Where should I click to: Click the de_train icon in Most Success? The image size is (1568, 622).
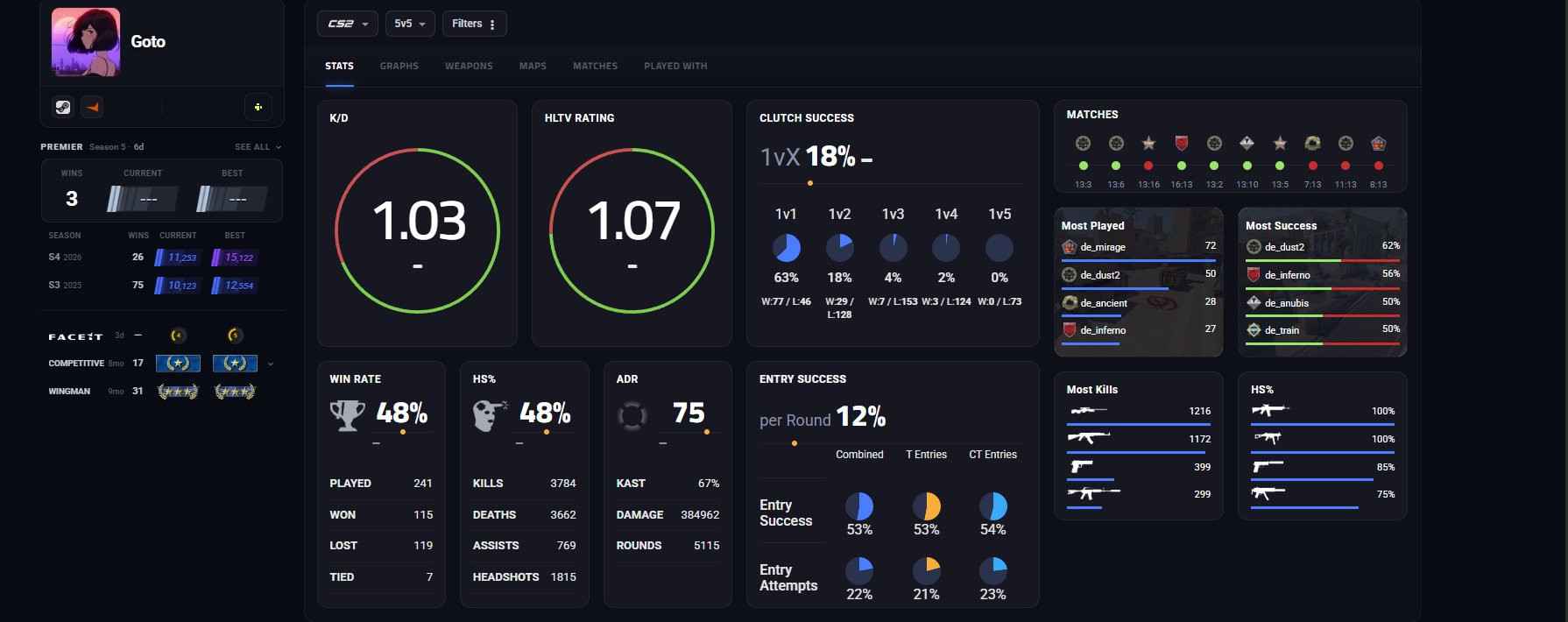[x=1254, y=329]
